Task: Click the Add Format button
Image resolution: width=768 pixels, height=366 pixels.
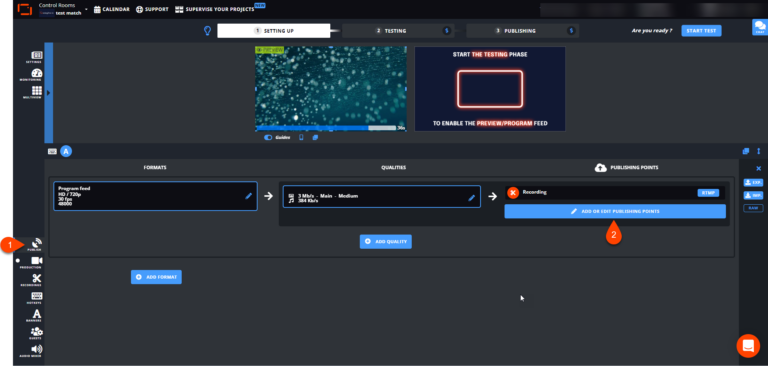Action: (x=156, y=277)
